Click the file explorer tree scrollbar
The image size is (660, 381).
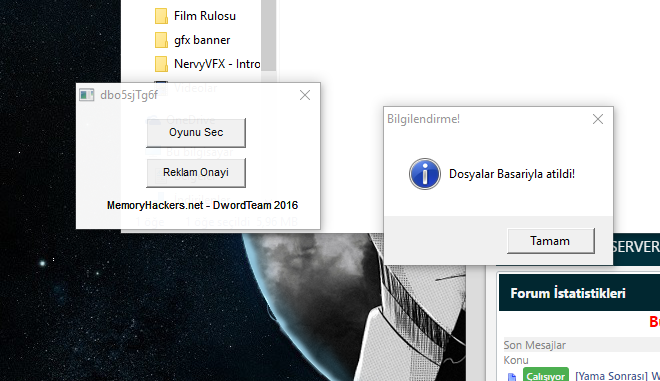coord(269,35)
